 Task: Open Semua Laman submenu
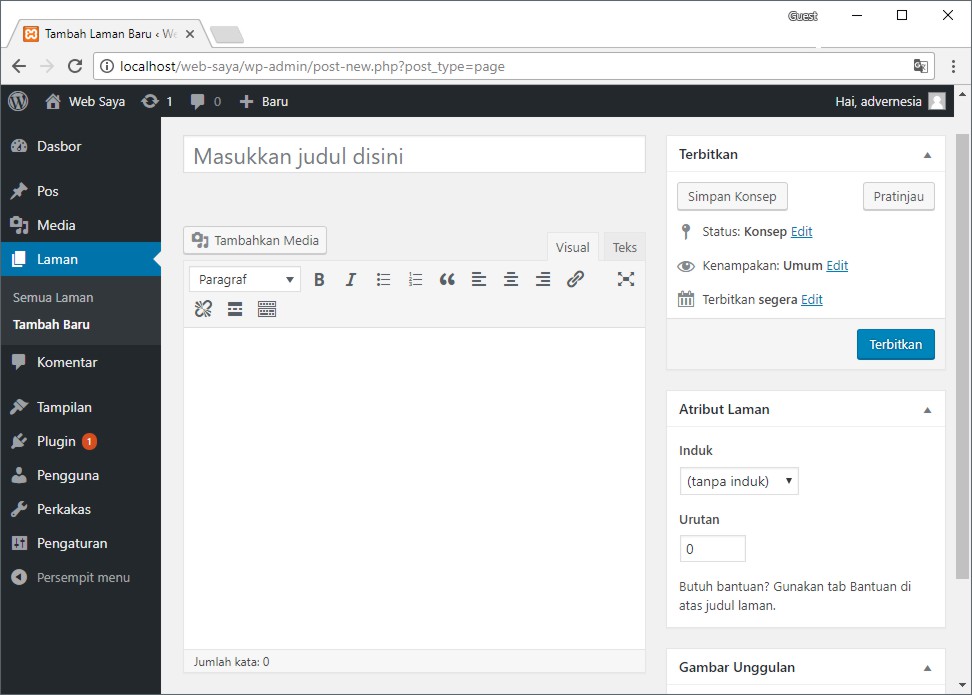tap(53, 298)
